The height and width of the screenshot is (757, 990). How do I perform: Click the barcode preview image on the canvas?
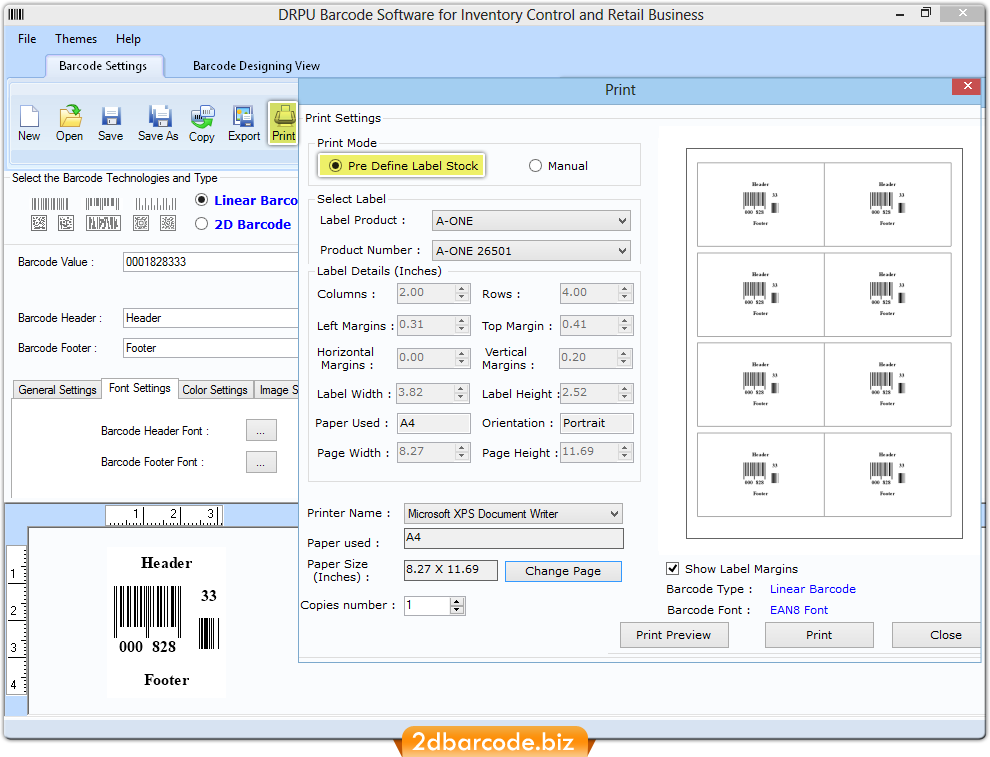click(167, 622)
